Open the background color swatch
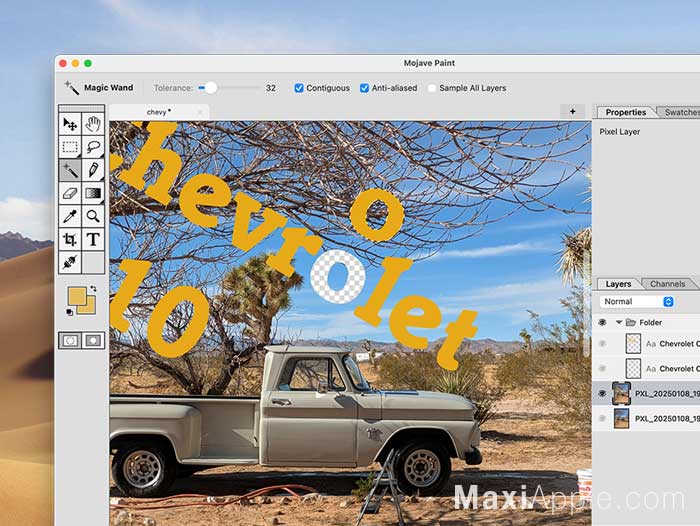The image size is (700, 526). (89, 308)
